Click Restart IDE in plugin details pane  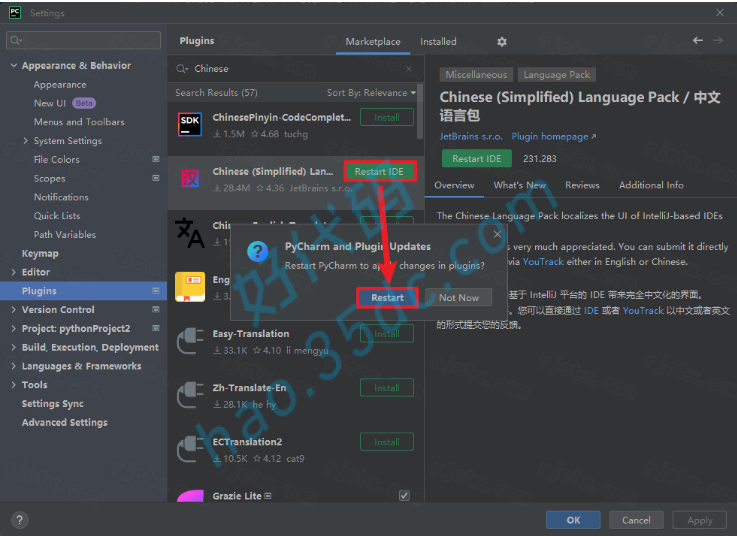477,158
